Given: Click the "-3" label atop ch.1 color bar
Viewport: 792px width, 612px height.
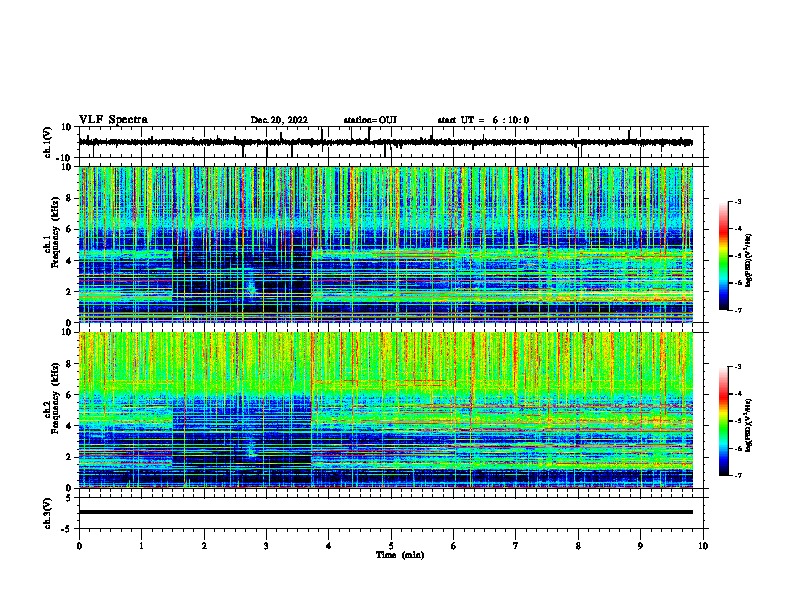Looking at the screenshot, I should pos(737,202).
